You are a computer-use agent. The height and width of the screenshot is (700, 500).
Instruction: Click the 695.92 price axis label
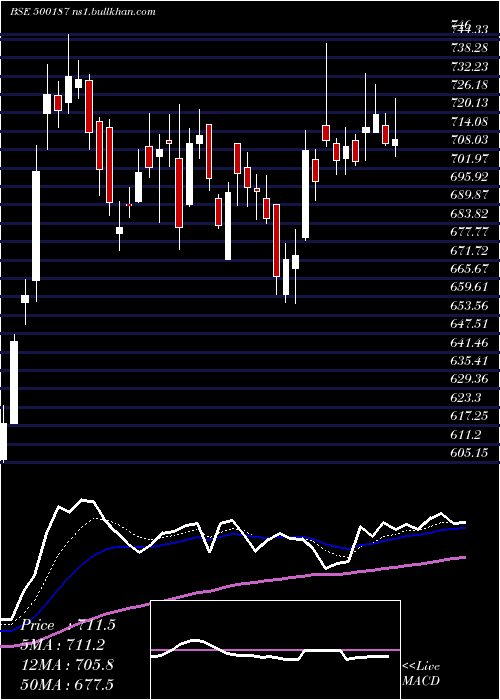tap(470, 177)
